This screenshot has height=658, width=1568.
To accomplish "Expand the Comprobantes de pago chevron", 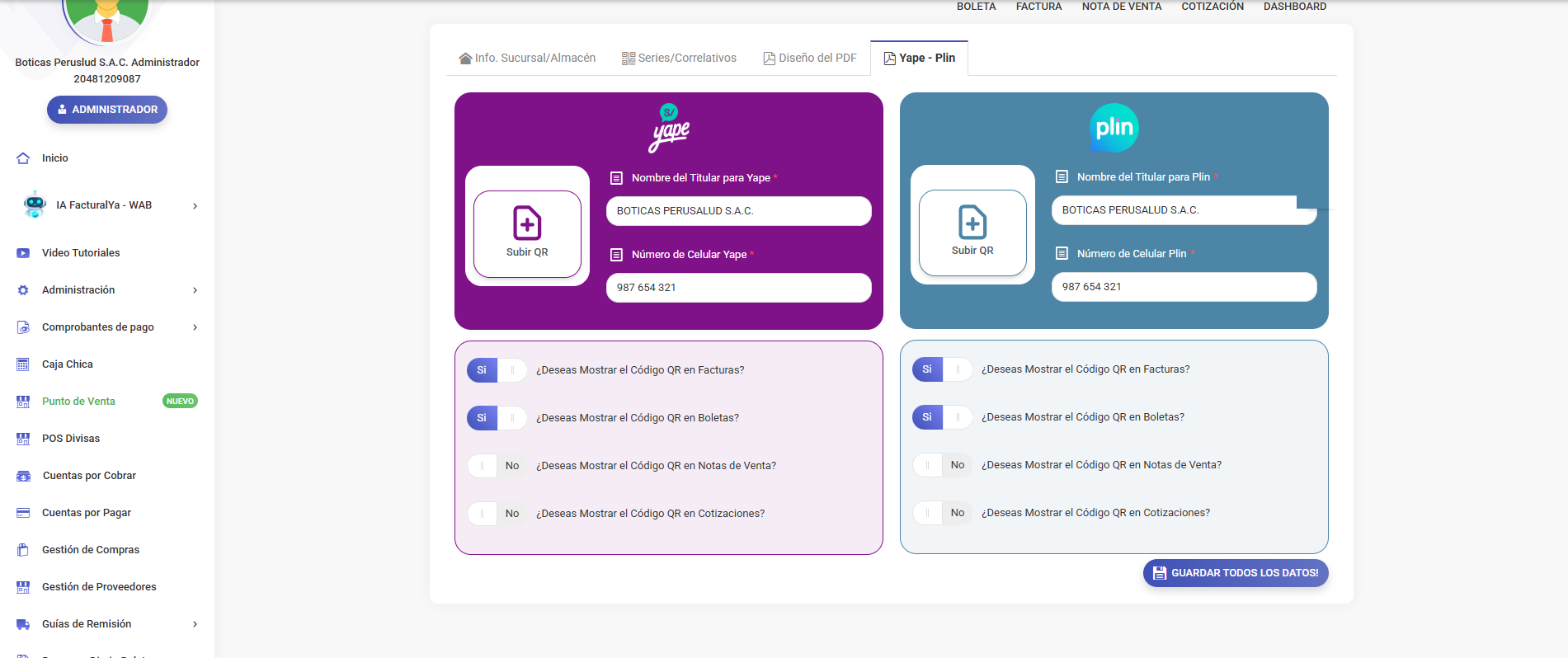I will pos(195,327).
